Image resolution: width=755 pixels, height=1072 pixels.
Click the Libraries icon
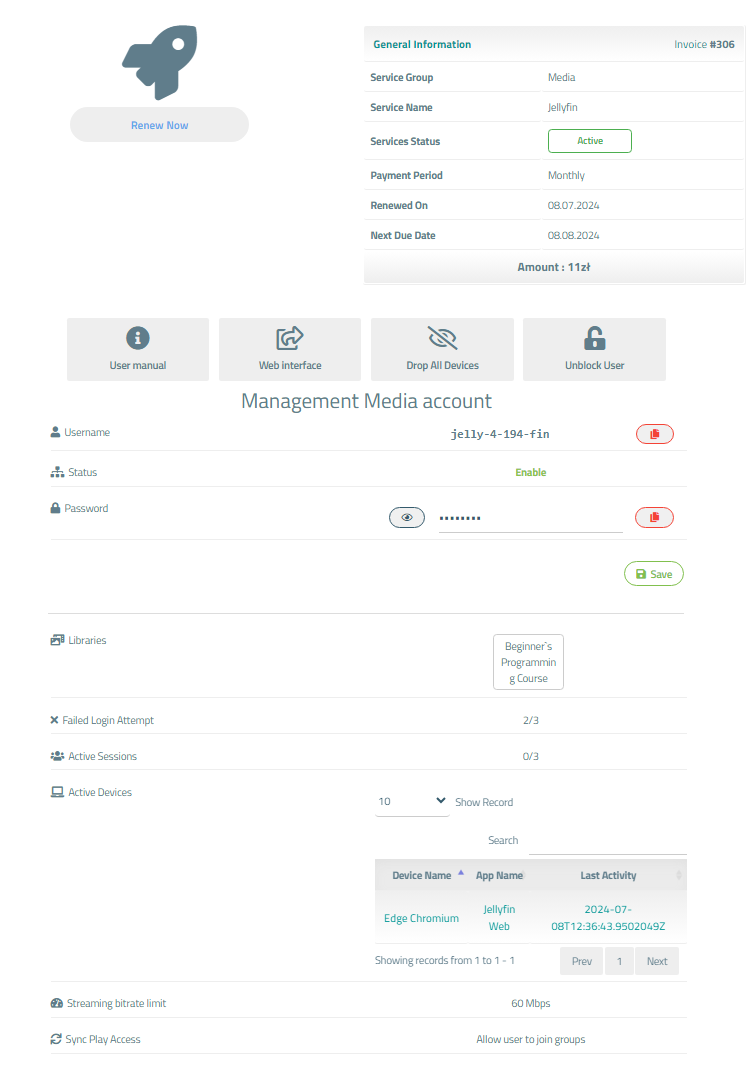click(x=57, y=640)
